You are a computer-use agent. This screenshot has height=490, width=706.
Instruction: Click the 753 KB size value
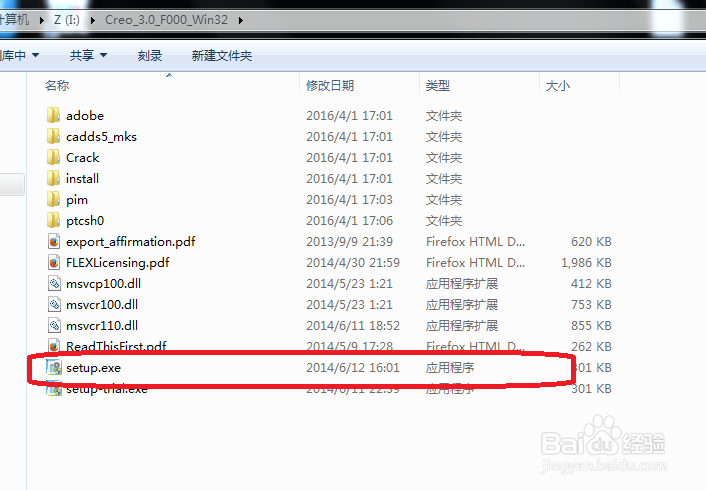[x=591, y=305]
